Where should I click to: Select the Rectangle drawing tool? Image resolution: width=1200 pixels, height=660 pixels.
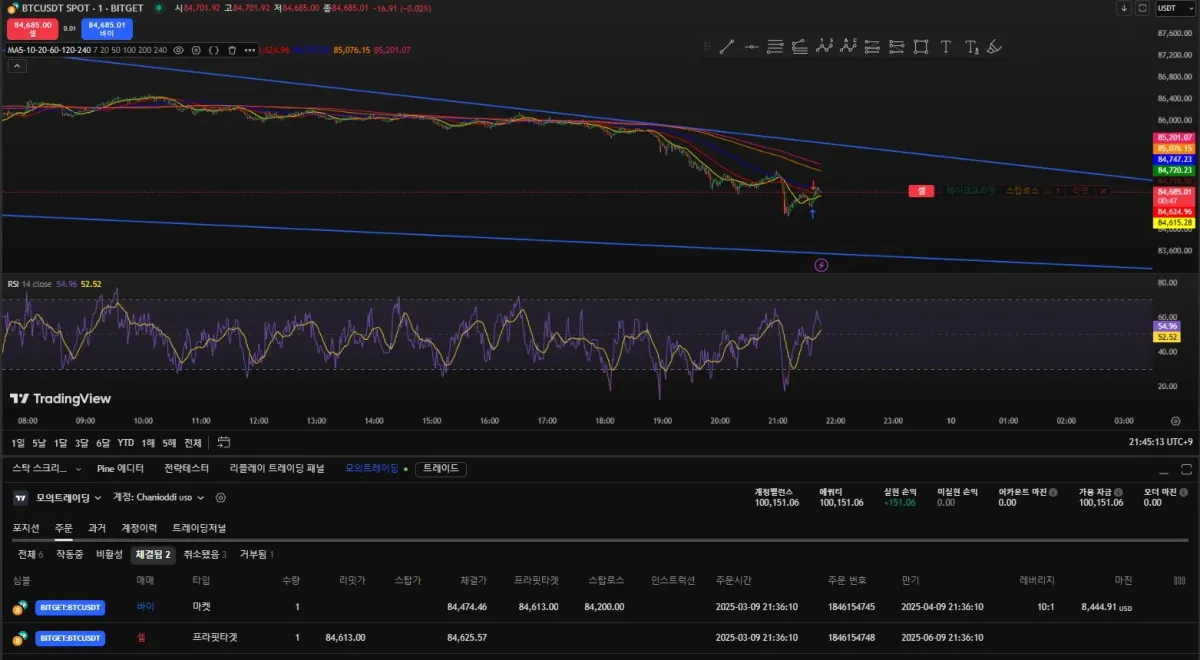(920, 46)
